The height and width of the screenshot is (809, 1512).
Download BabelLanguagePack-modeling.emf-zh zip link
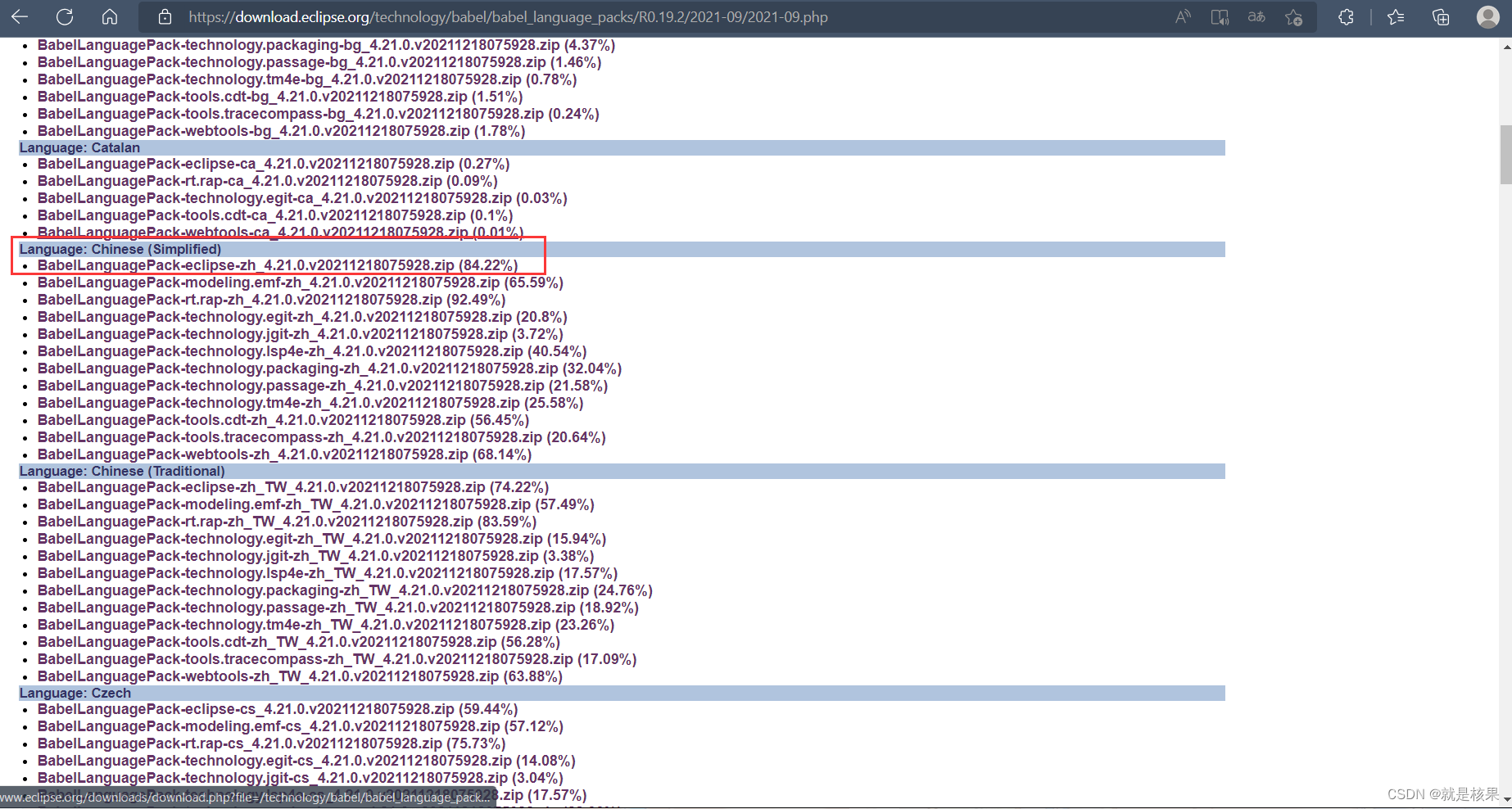click(x=301, y=282)
